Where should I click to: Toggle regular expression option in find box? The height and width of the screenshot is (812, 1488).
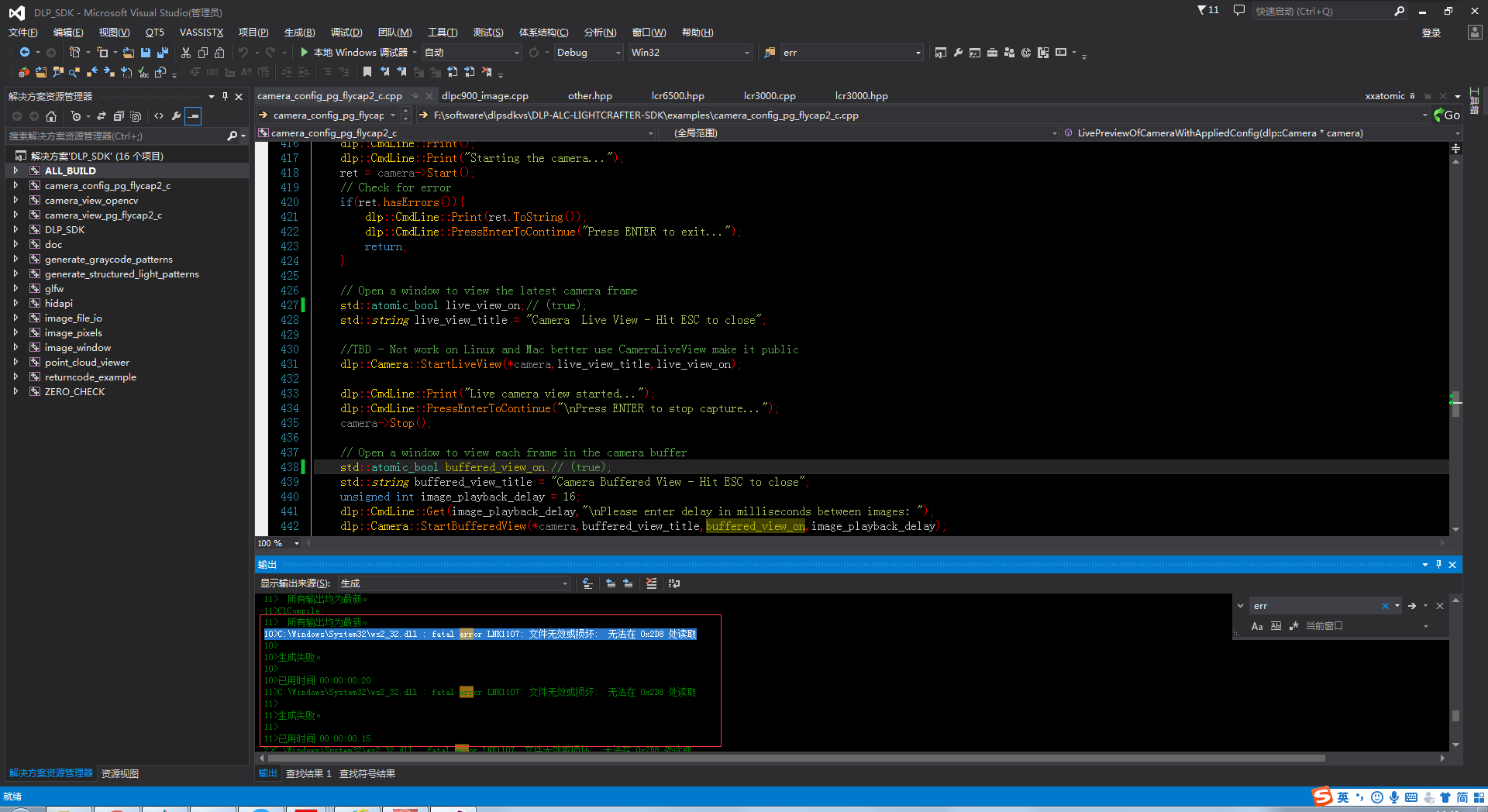(x=1293, y=626)
